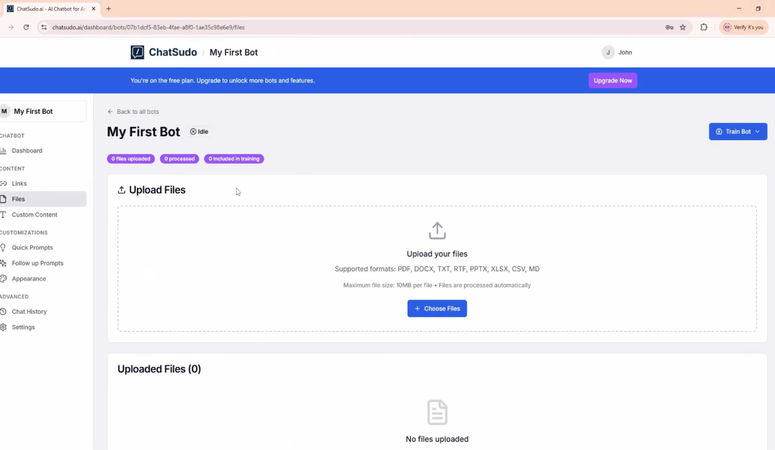The height and width of the screenshot is (450, 775).
Task: Click the Supported formats text line
Action: pyautogui.click(x=437, y=269)
